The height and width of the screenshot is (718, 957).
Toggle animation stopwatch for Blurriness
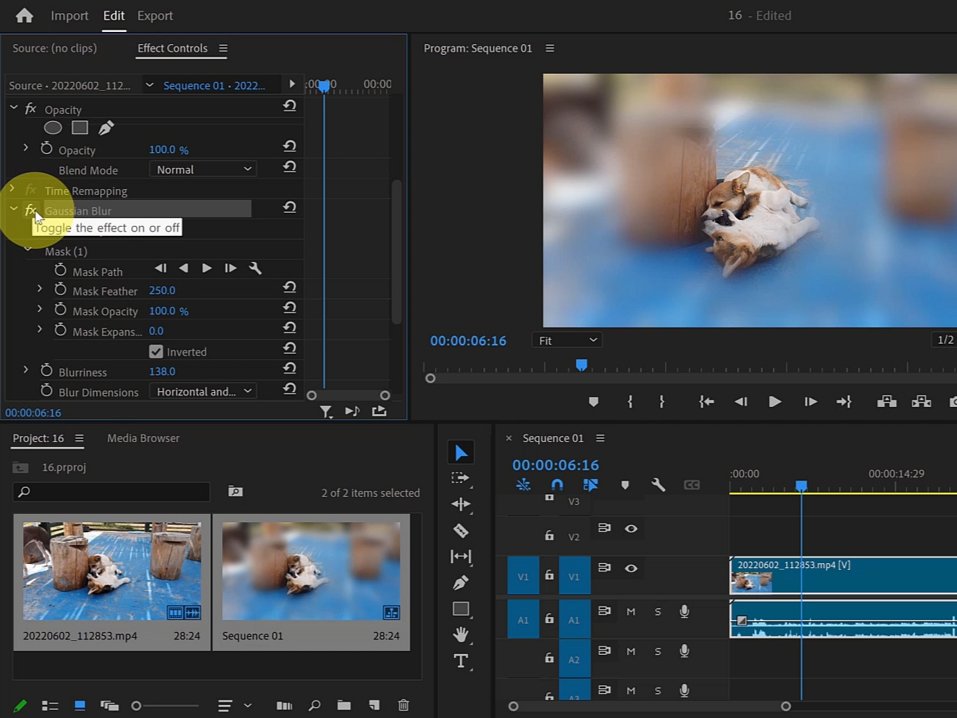(46, 370)
